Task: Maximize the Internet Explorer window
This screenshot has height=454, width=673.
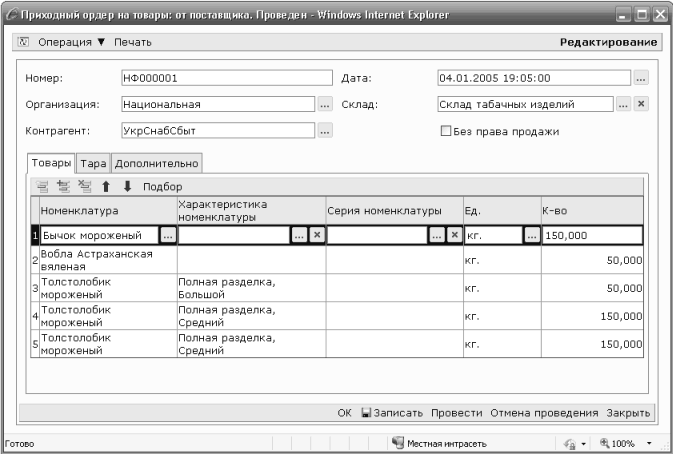Action: (x=642, y=15)
